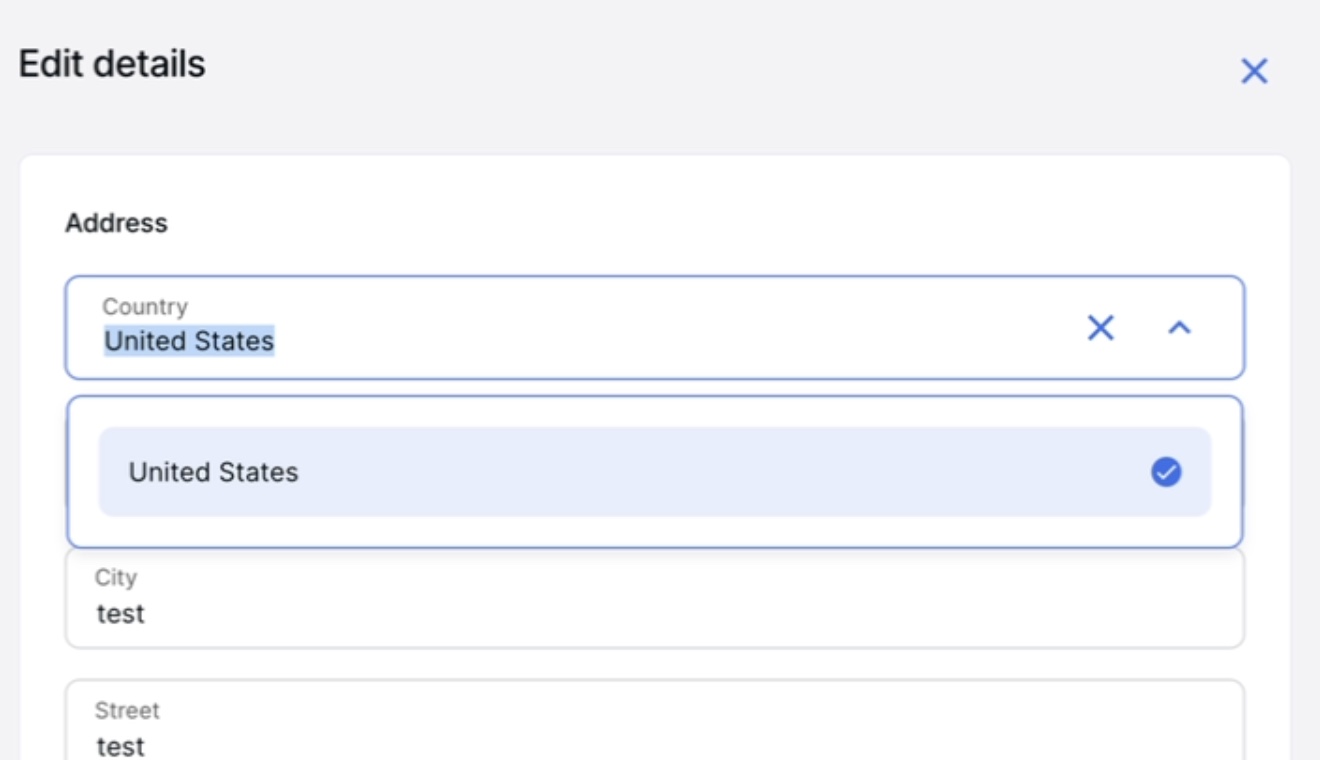Click the City field label

pos(116,577)
